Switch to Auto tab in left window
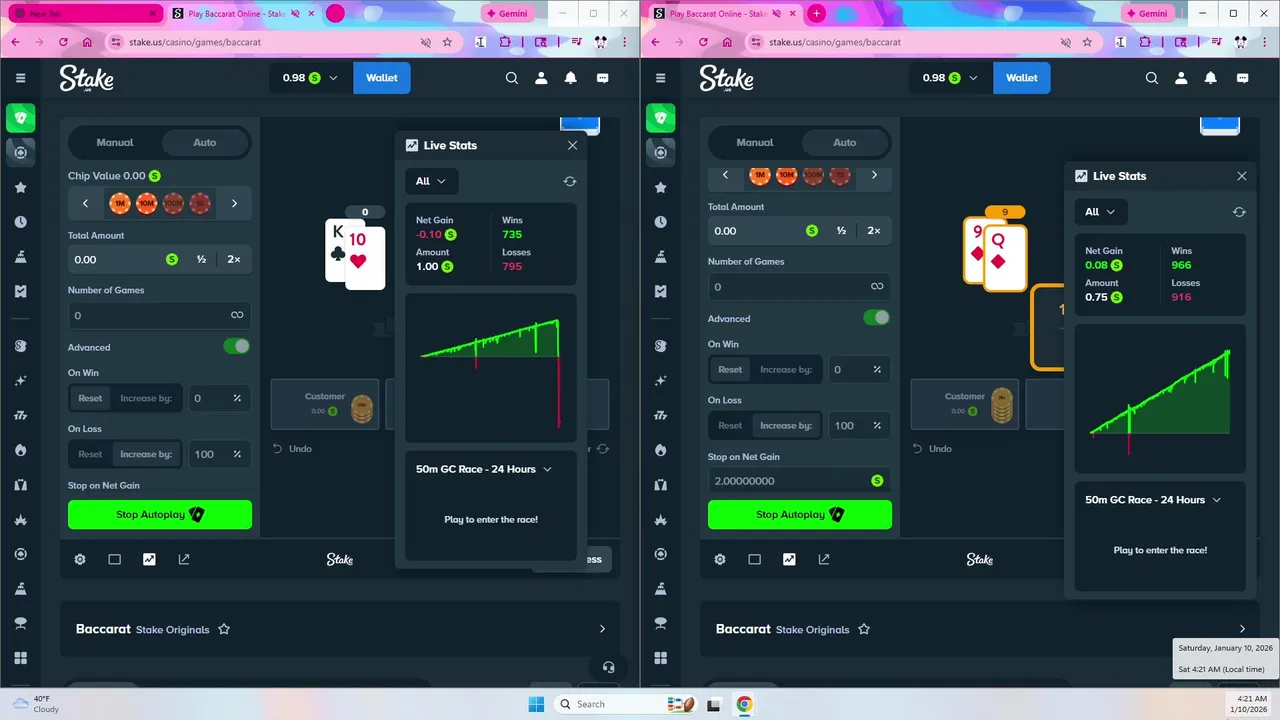Viewport: 1280px width, 720px height. pos(205,142)
